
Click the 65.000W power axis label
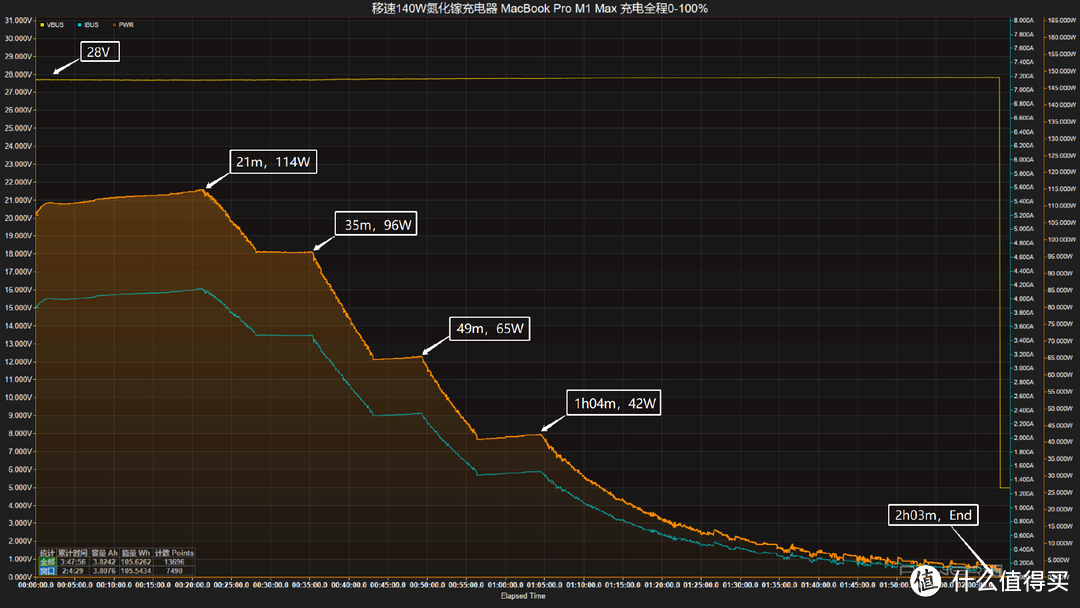pos(1061,358)
